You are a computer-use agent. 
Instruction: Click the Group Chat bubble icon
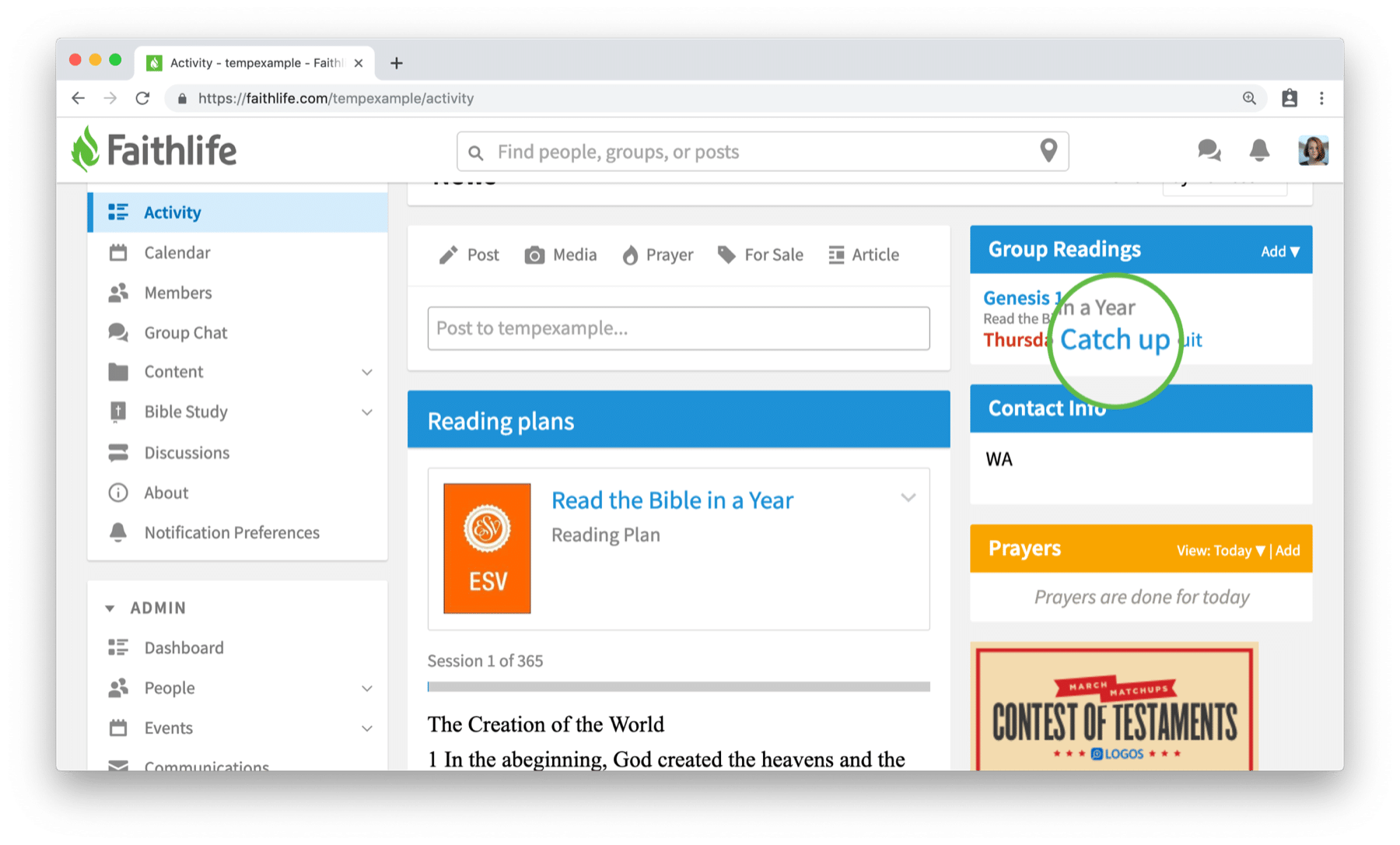118,332
